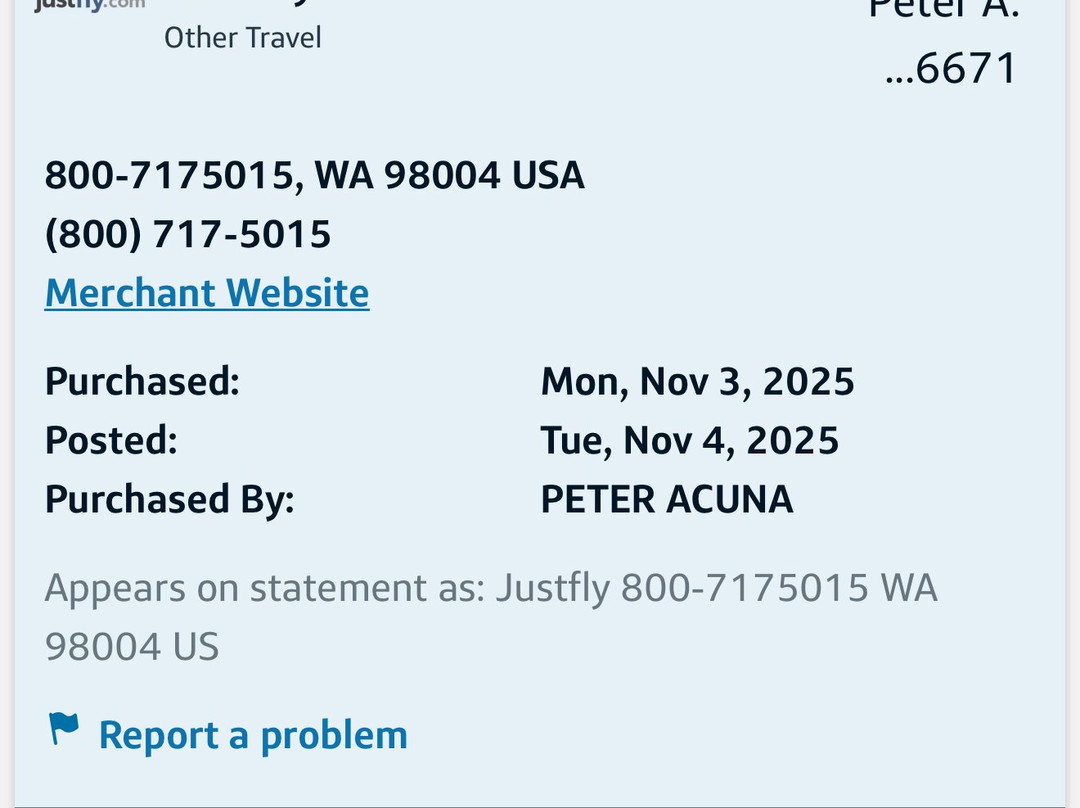The height and width of the screenshot is (808, 1080).
Task: Click the partially visible Peter A. cardholder name
Action: tap(943, 8)
